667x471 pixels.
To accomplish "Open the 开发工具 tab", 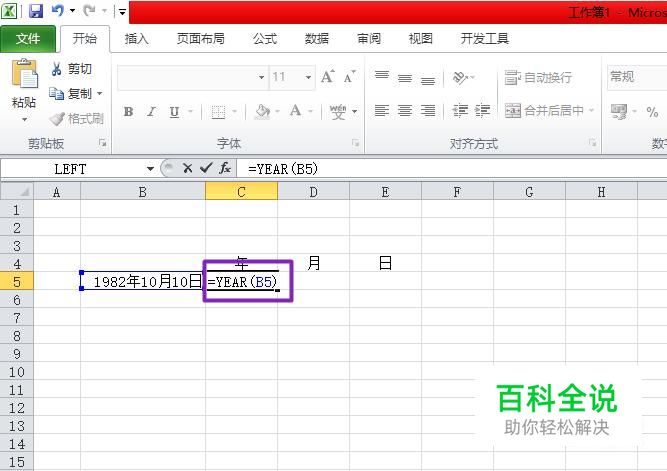I will click(x=485, y=39).
